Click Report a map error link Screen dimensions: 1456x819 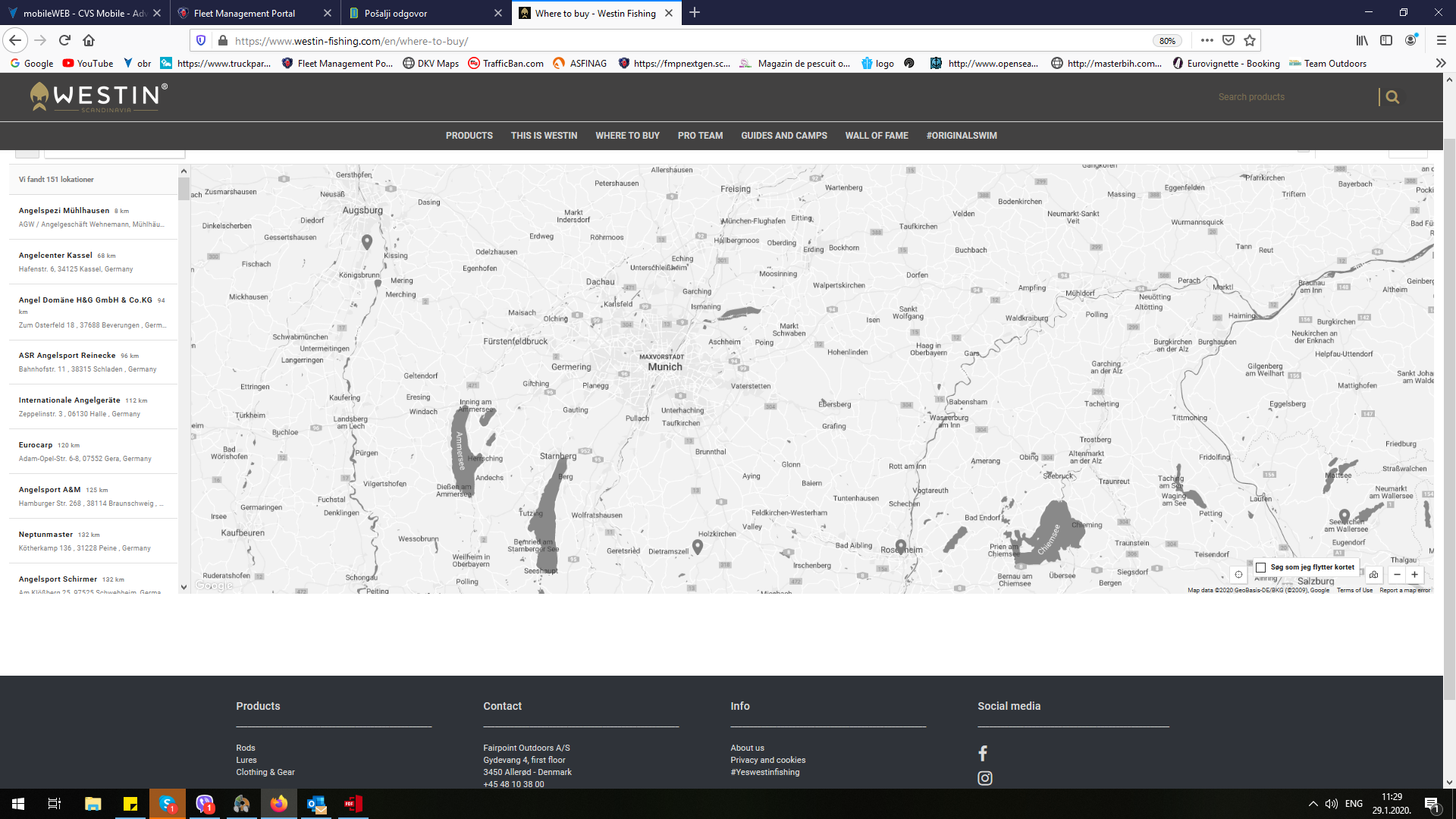pos(1404,590)
